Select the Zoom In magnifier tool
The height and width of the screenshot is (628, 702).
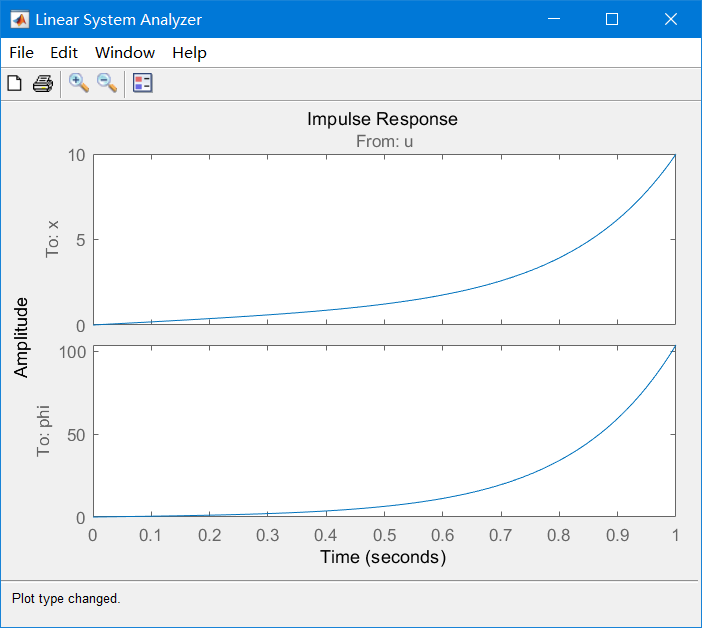[79, 83]
